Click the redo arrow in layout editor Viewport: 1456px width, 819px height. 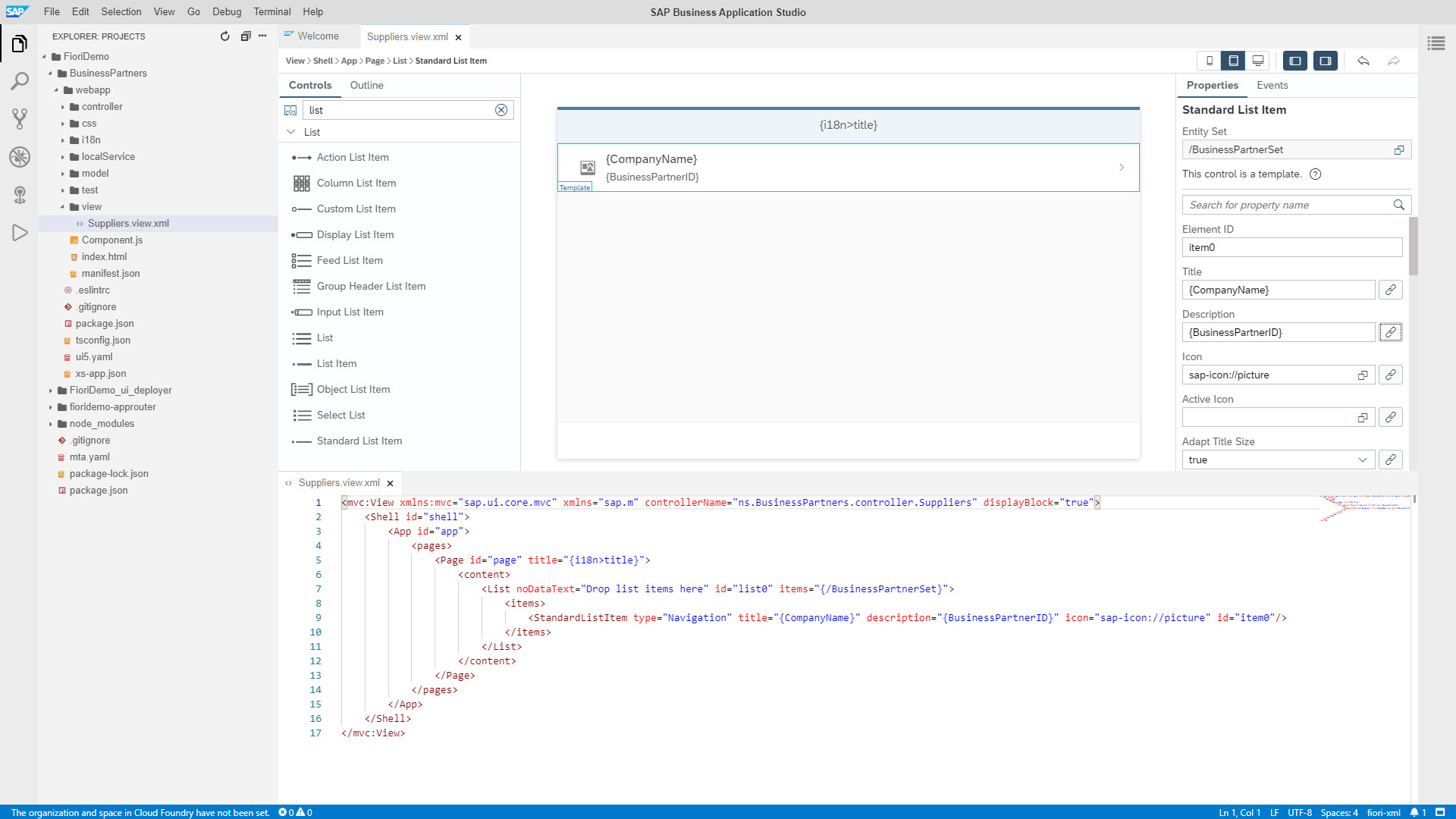click(1394, 61)
